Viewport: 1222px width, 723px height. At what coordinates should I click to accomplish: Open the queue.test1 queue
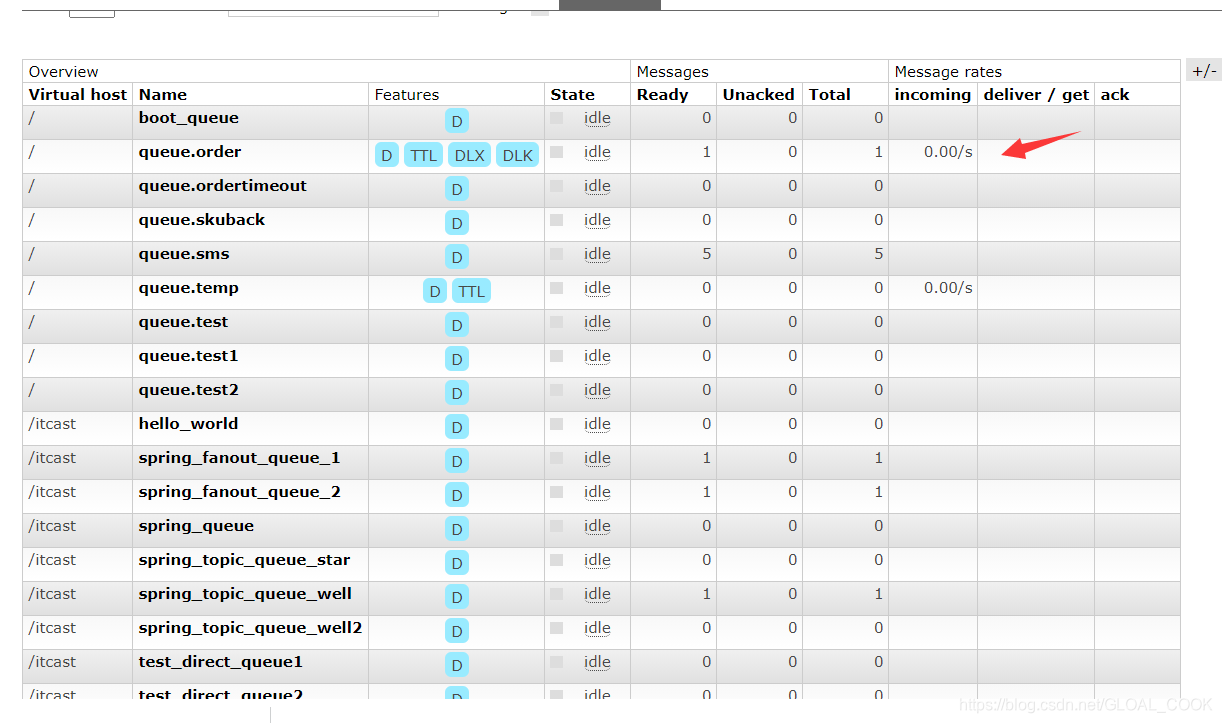click(x=189, y=356)
